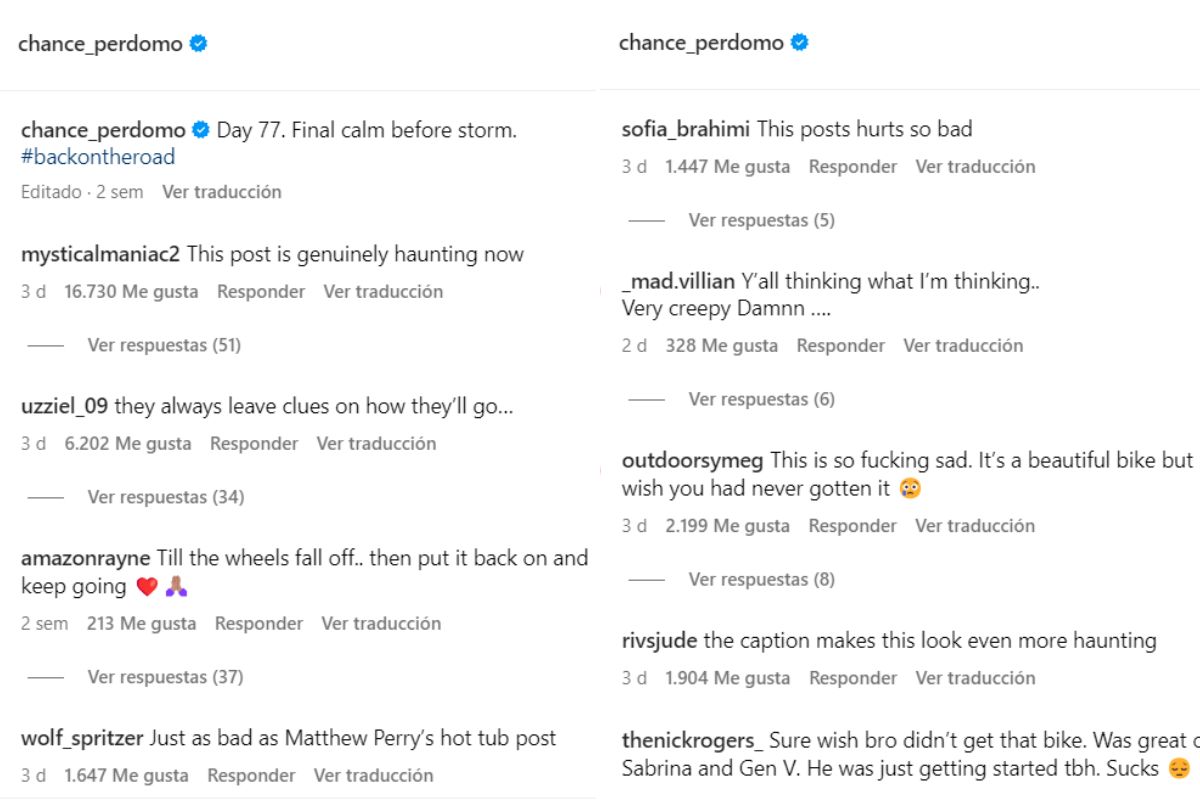1200x800 pixels.
Task: Expand 34 replies under uzziel_09 comment
Action: tap(165, 497)
